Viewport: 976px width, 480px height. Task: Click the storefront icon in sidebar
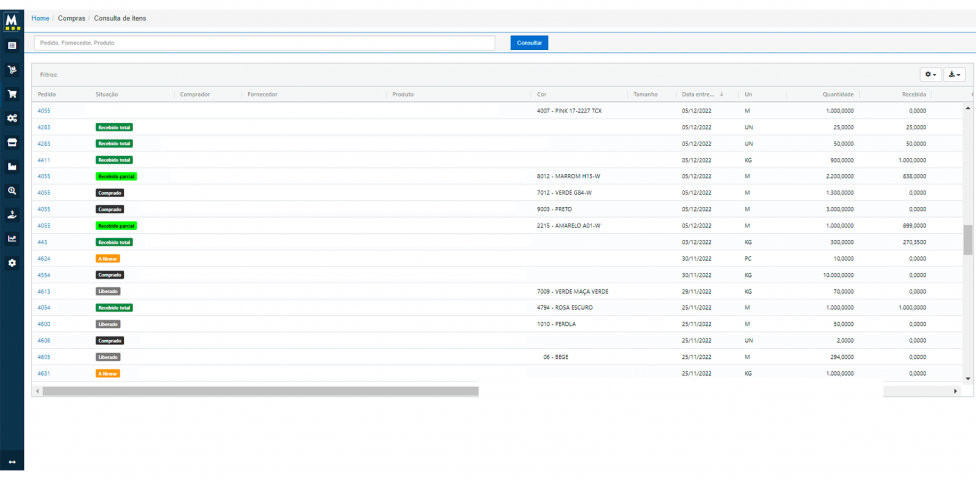point(12,142)
